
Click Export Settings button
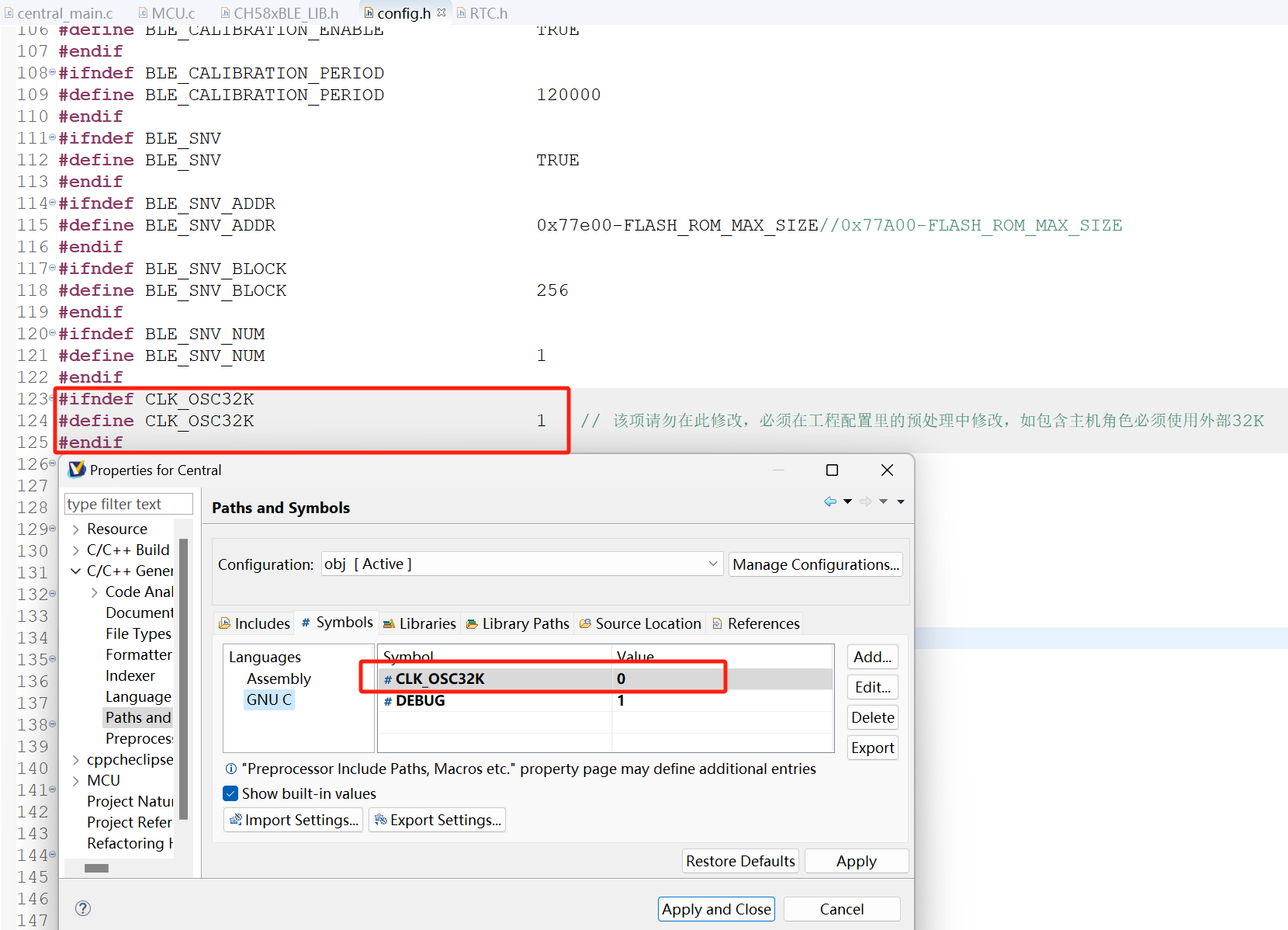(437, 820)
